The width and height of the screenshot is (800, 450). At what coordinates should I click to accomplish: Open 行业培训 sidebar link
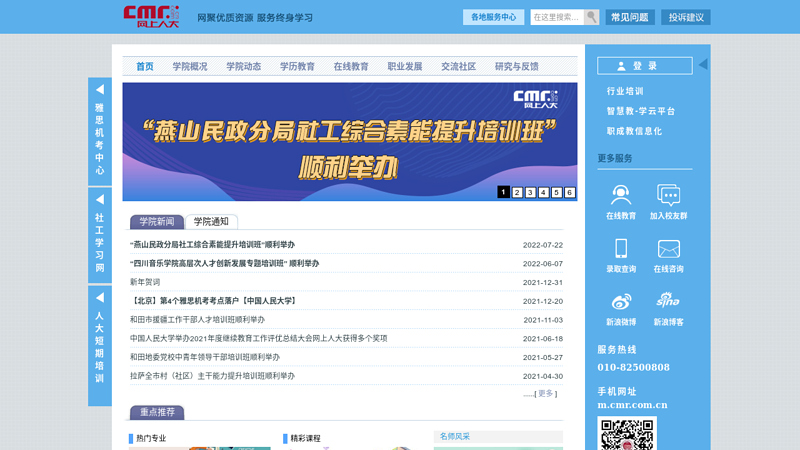[625, 91]
